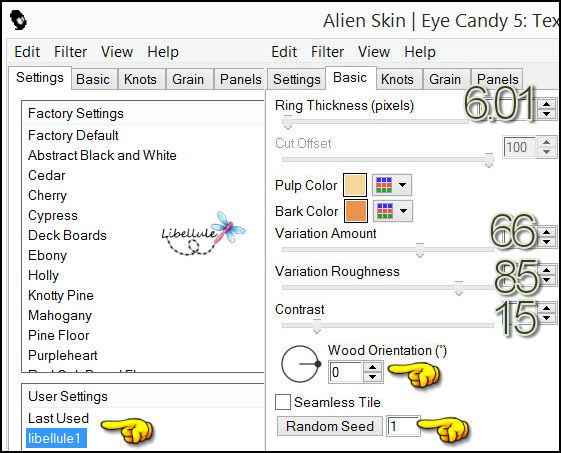Viewport: 561px width, 453px height.
Task: Switch to the right Settings tab
Action: click(x=297, y=79)
